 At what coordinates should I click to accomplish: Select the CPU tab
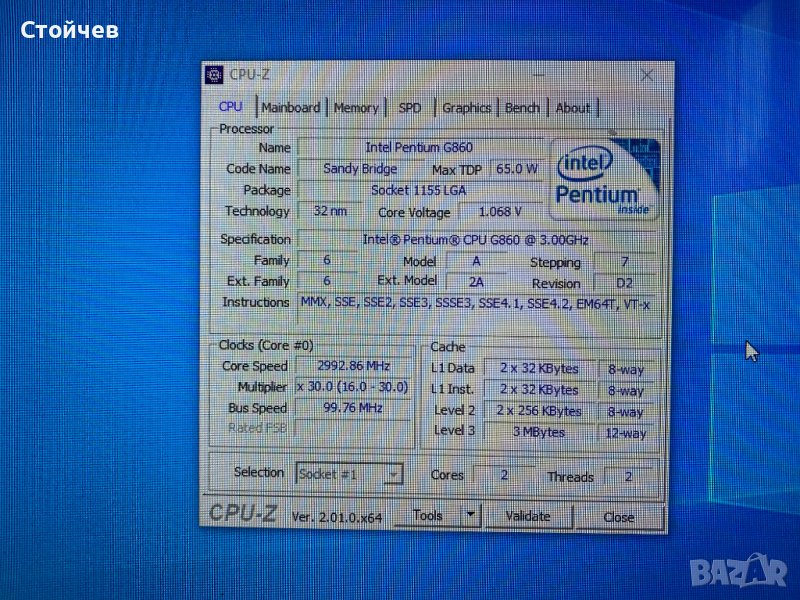pyautogui.click(x=231, y=107)
